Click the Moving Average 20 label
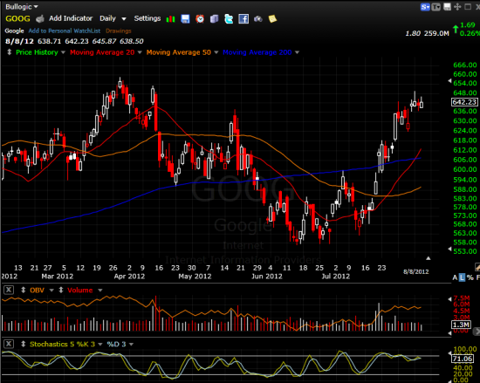 click(102, 52)
